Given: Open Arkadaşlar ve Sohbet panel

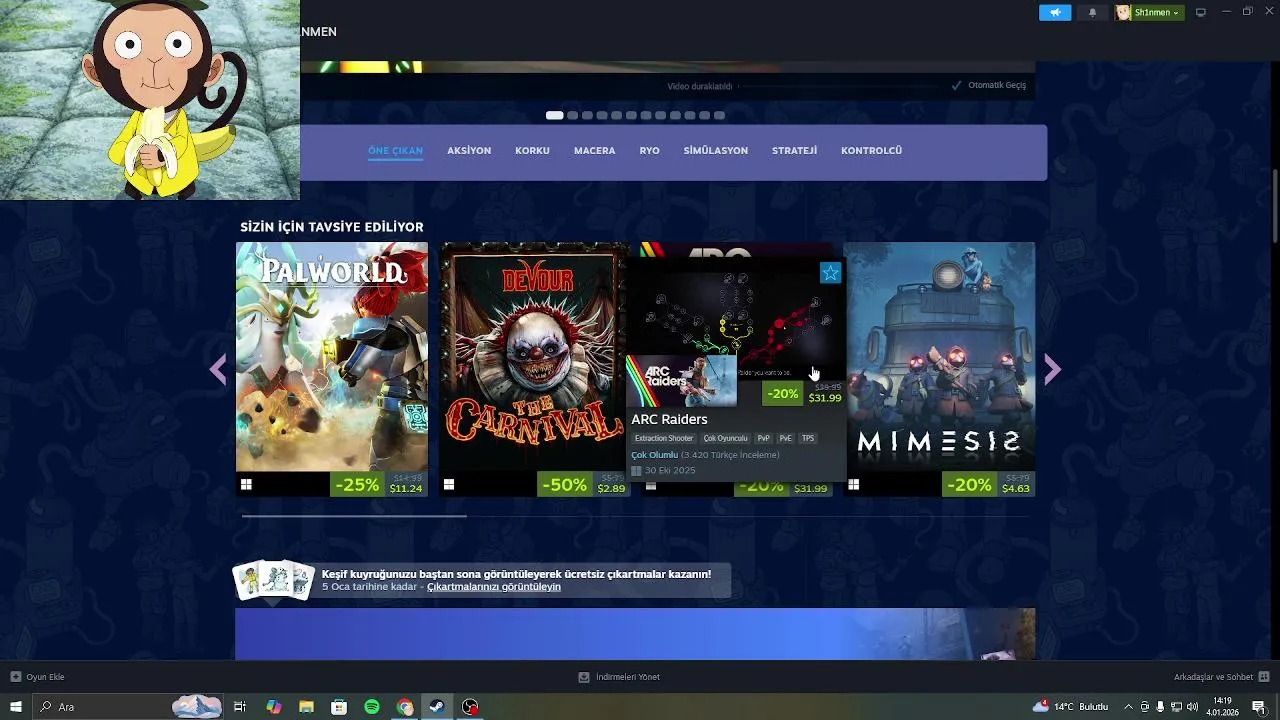Looking at the screenshot, I should (1222, 677).
